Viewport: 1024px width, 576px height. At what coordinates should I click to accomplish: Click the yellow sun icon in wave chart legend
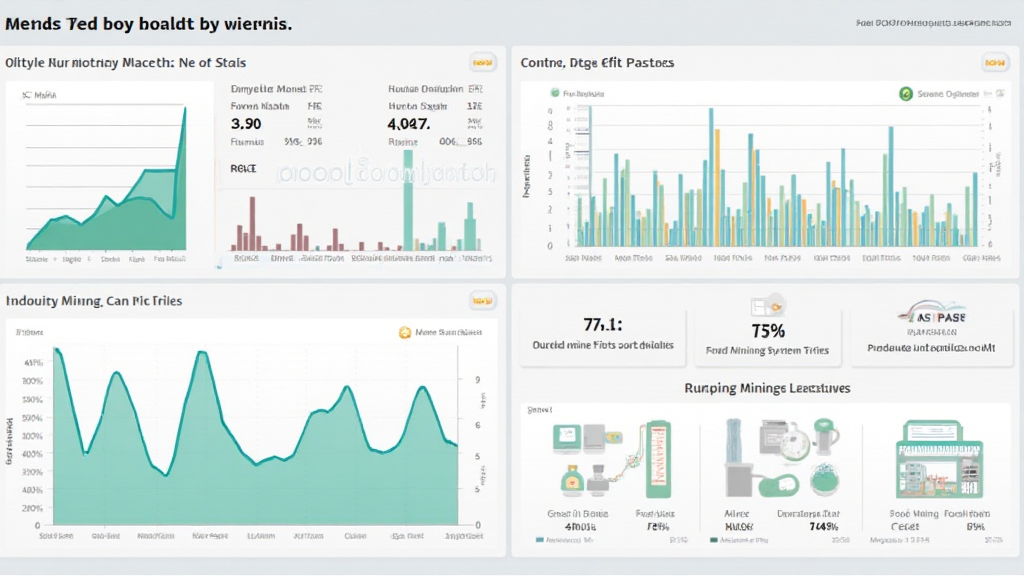(x=405, y=333)
